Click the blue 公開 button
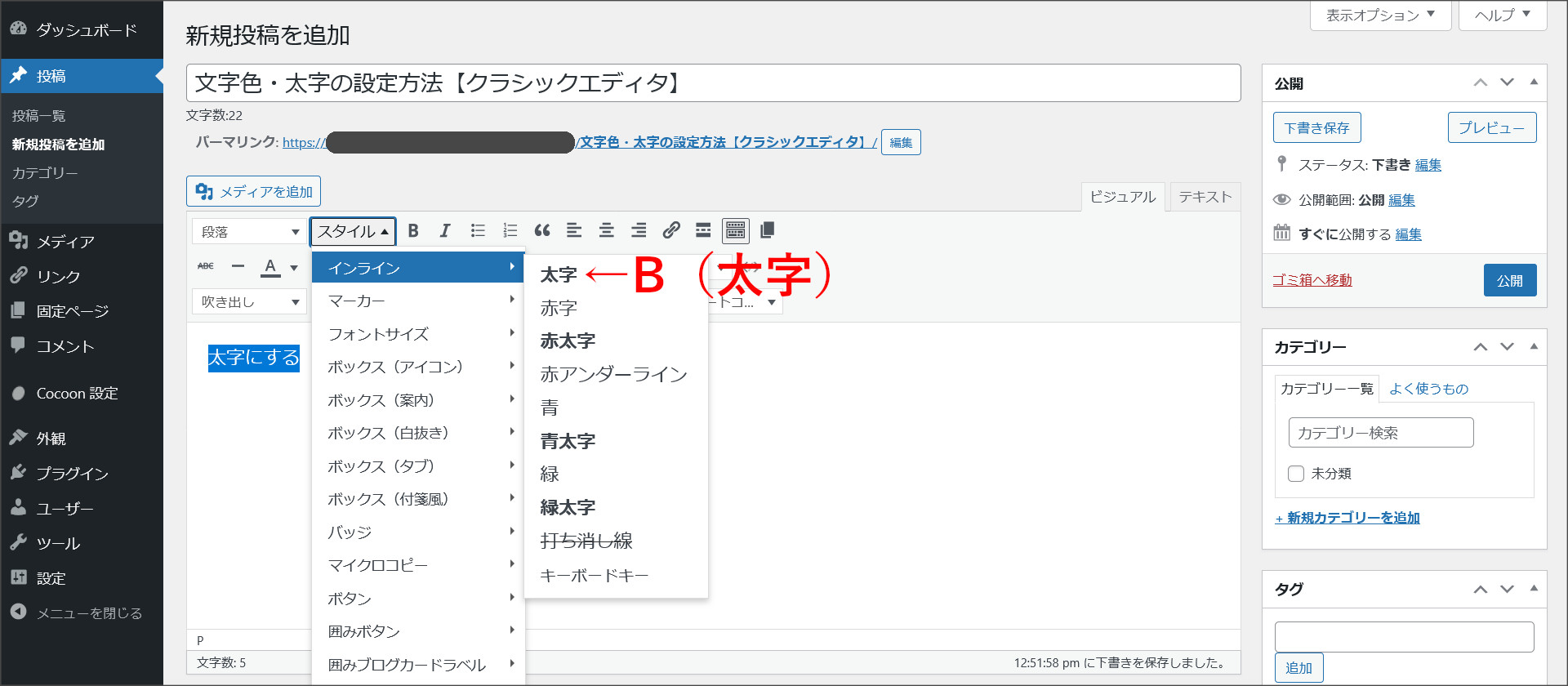Screen dimensions: 1568x686 click(x=1510, y=280)
